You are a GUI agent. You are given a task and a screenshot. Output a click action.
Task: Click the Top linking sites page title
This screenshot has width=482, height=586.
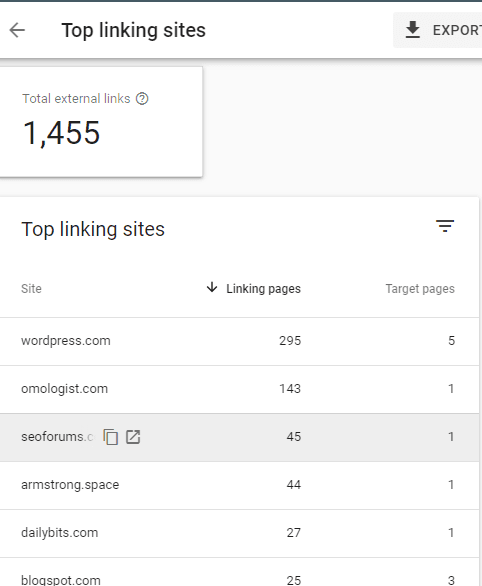pyautogui.click(x=133, y=31)
